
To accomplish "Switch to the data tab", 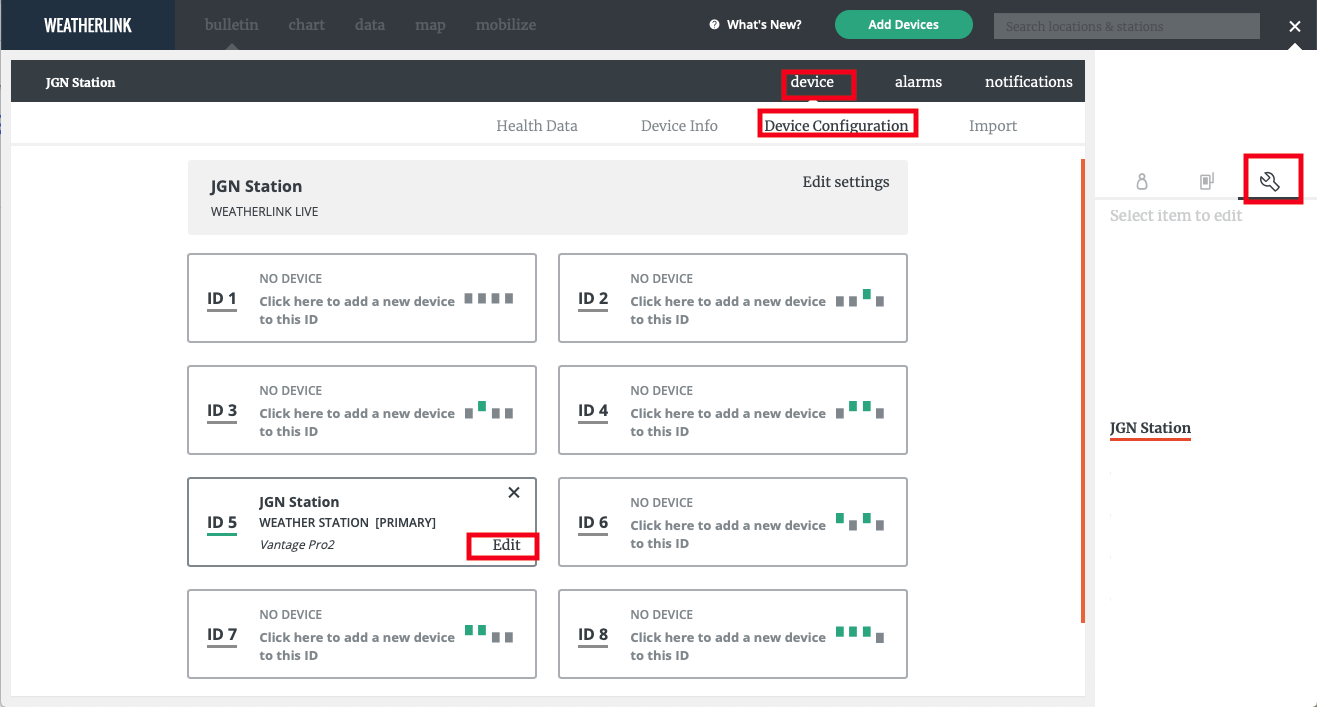I will pos(369,25).
